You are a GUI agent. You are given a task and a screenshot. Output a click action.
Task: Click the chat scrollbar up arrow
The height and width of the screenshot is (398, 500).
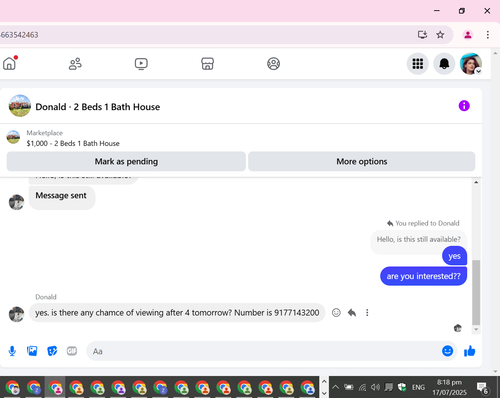coord(476,182)
